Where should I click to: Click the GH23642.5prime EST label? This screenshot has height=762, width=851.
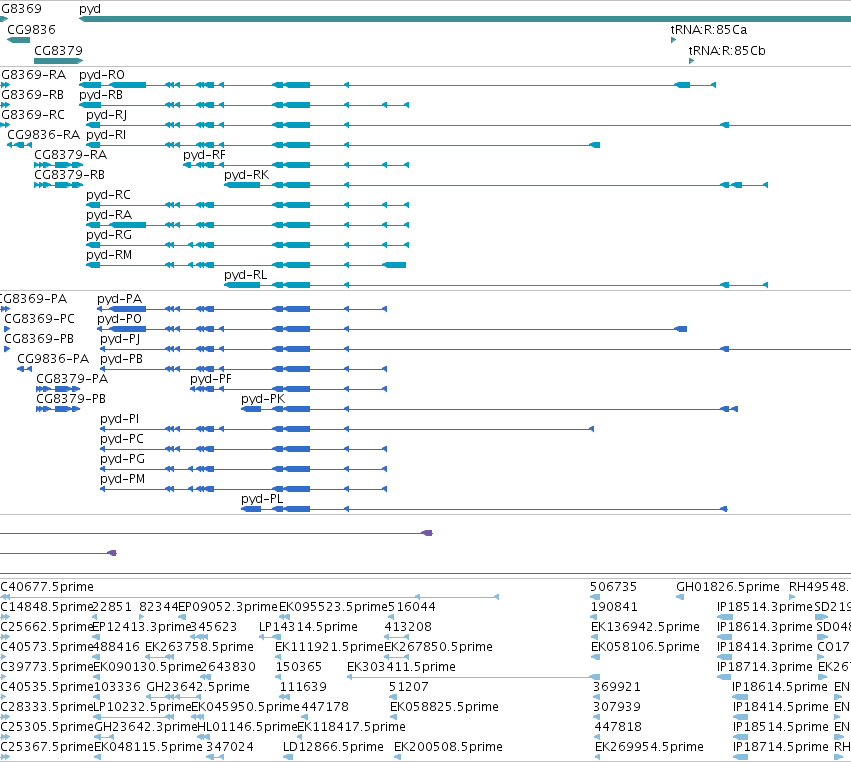pyautogui.click(x=198, y=688)
